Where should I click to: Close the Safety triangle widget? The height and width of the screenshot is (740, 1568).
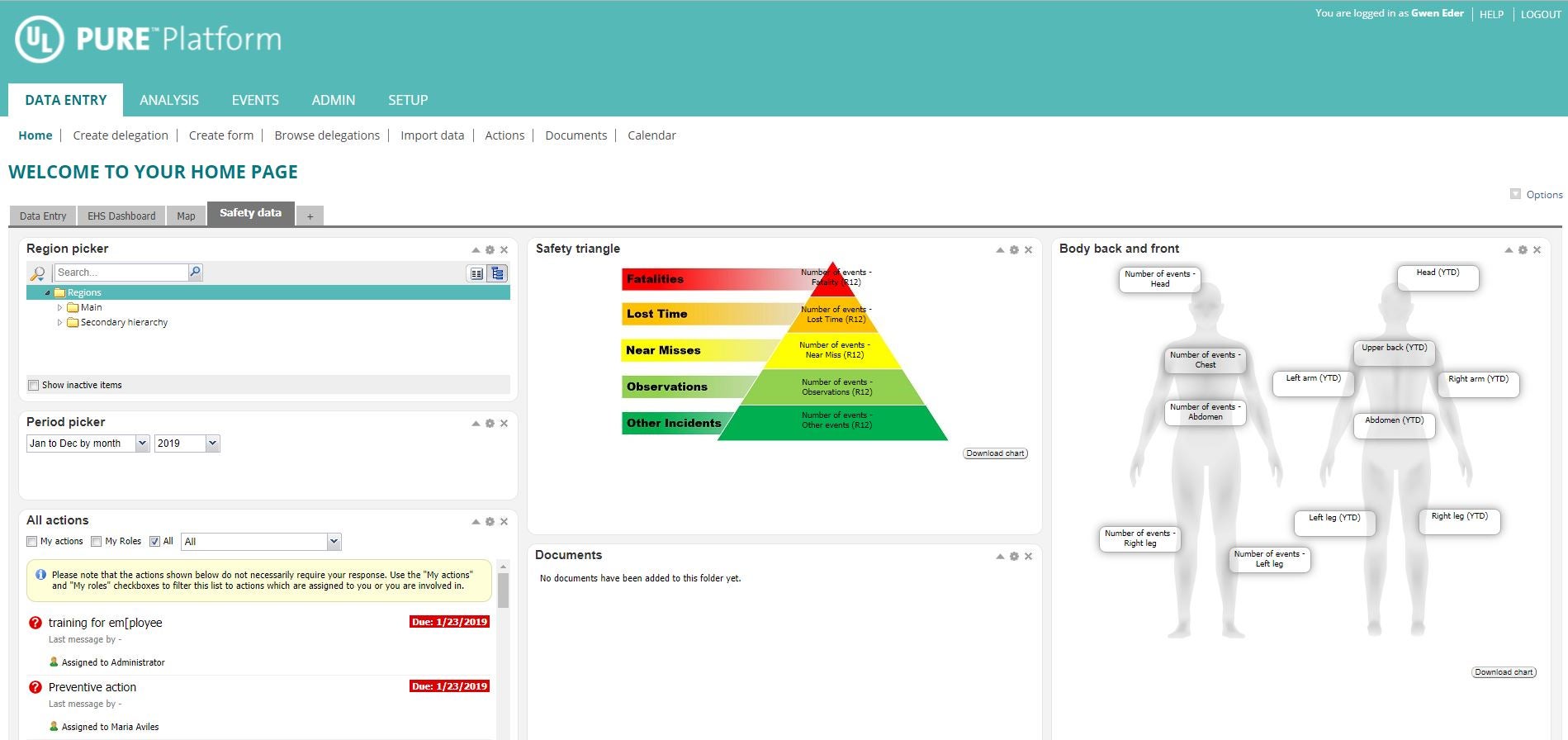point(1028,250)
